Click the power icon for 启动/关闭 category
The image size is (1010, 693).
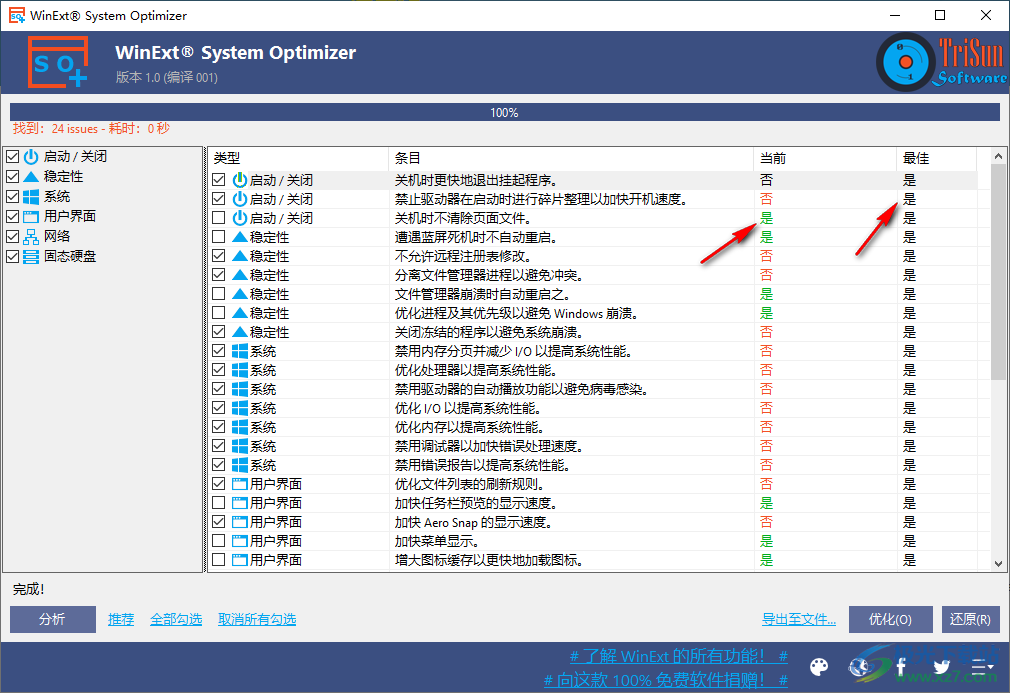[x=31, y=156]
